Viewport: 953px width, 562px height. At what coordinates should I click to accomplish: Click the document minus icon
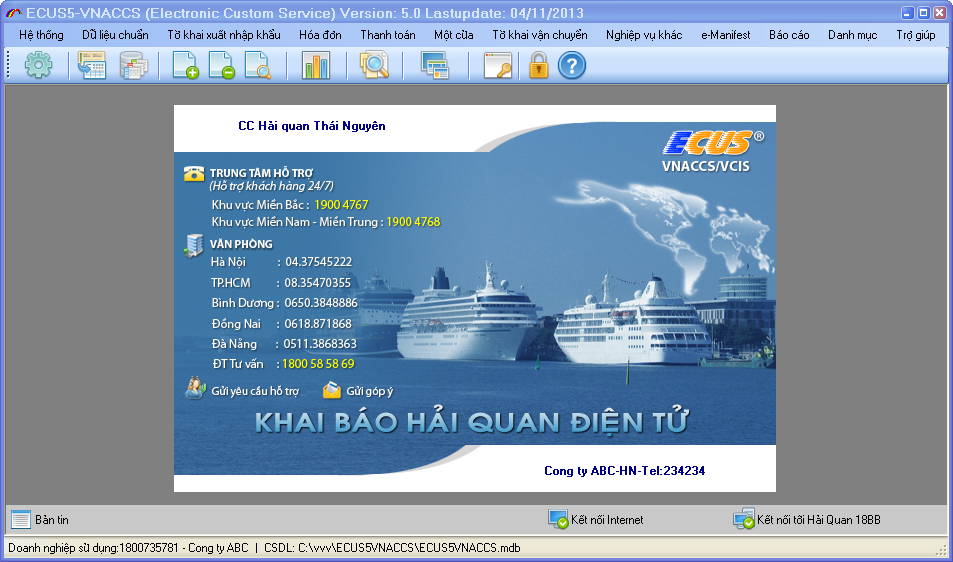[221, 67]
